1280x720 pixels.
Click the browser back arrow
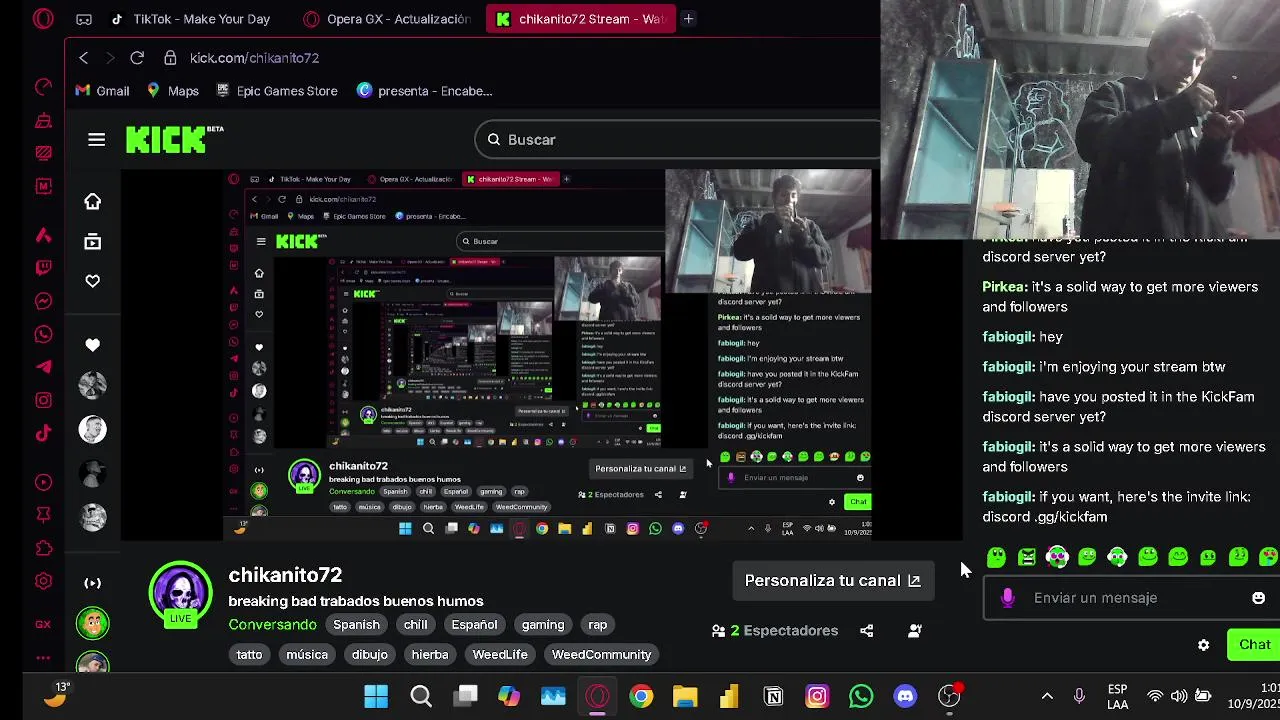84,58
